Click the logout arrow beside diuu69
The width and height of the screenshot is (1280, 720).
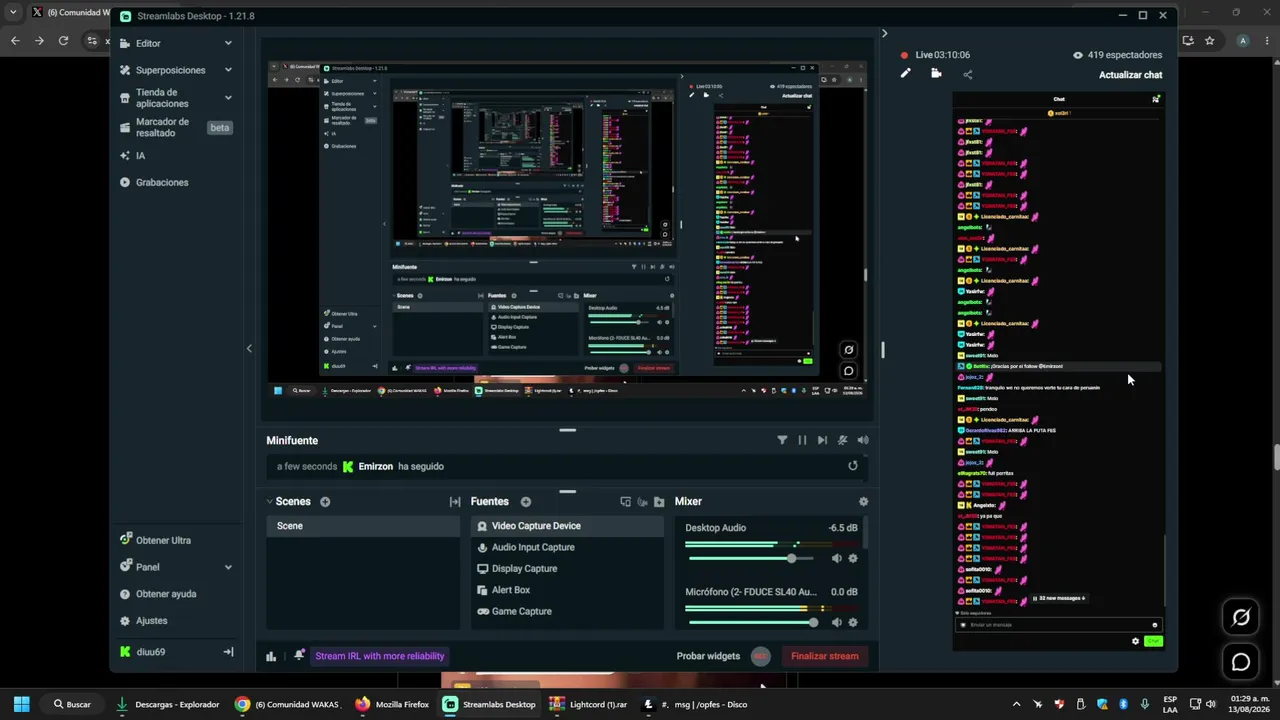click(228, 652)
